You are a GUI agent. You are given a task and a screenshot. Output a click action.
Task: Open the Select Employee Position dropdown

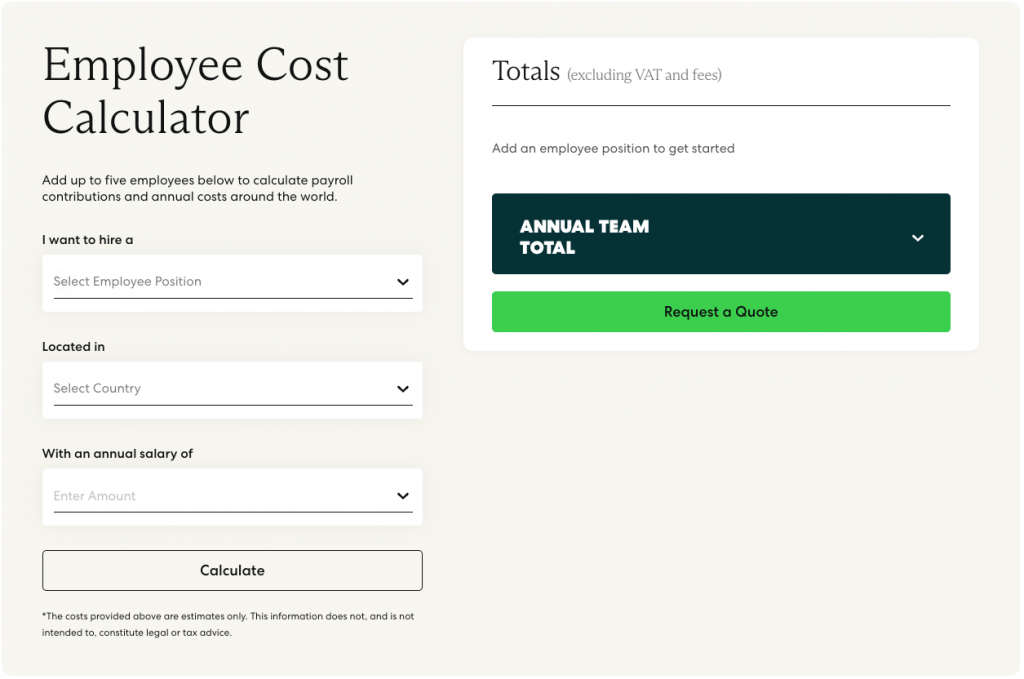coord(232,283)
